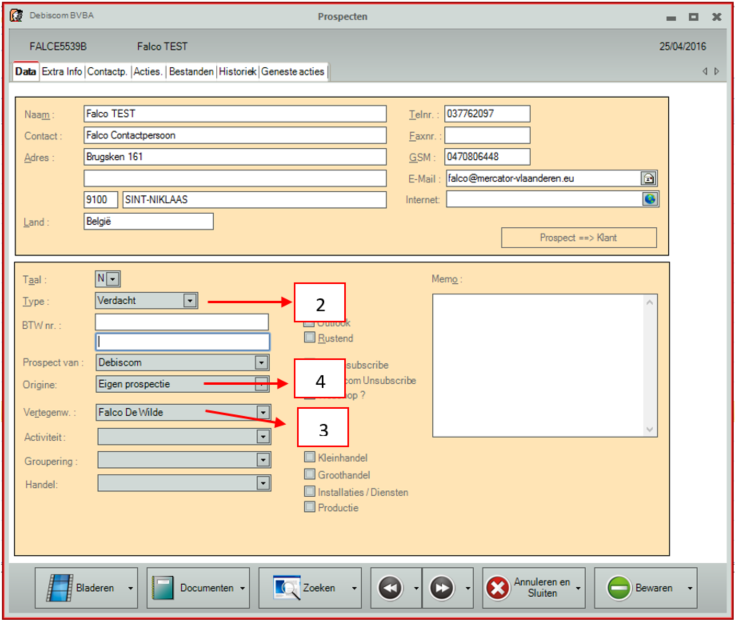This screenshot has height=620, width=735.
Task: Go to the previous record with the rewind icon
Action: pos(391,589)
